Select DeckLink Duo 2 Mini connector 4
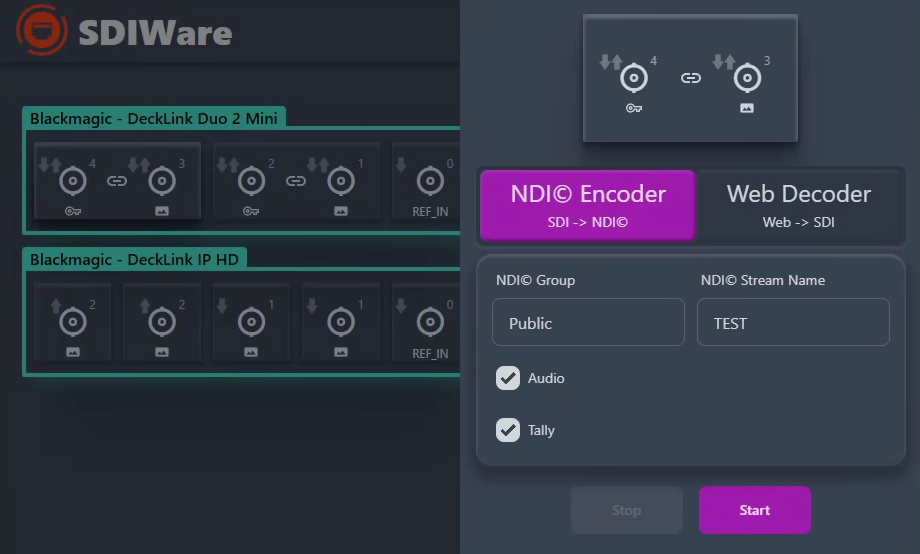 point(73,181)
